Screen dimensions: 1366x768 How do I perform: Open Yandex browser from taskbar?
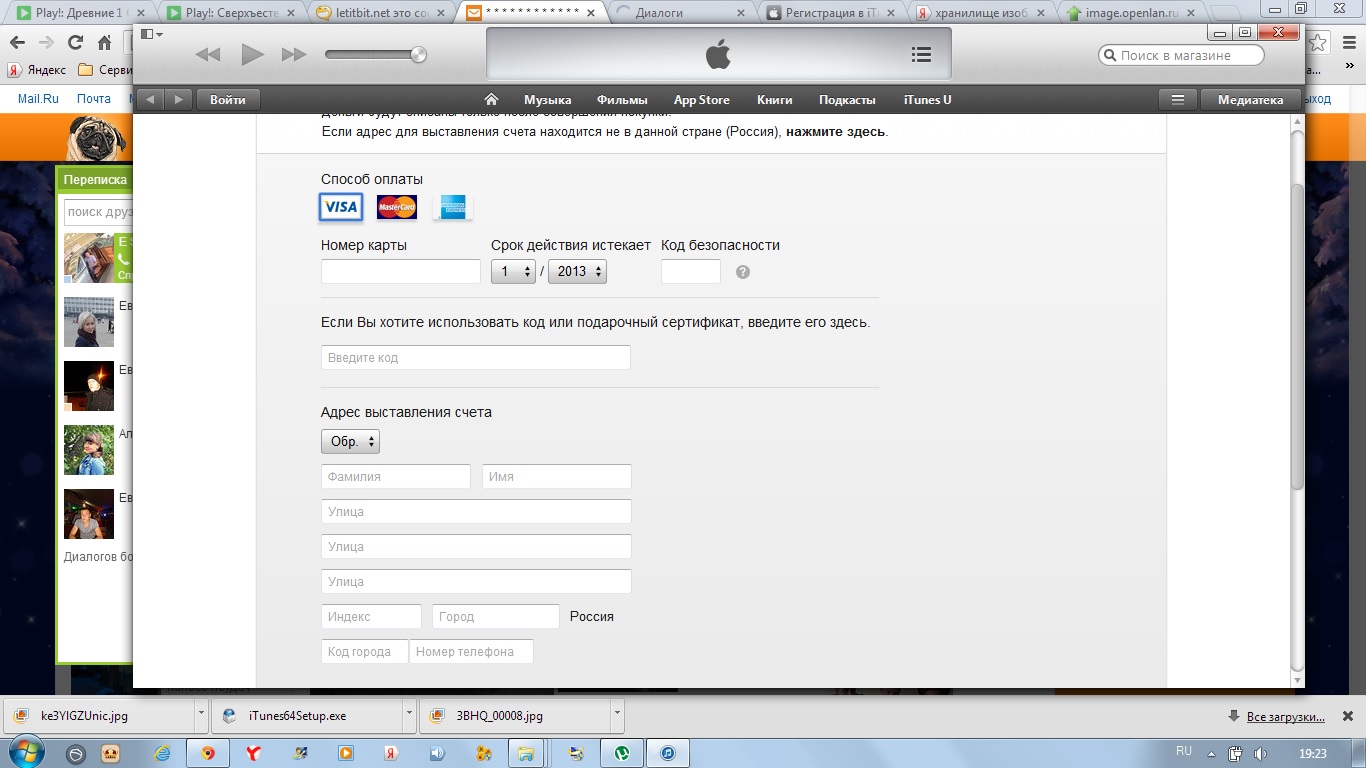click(x=255, y=752)
